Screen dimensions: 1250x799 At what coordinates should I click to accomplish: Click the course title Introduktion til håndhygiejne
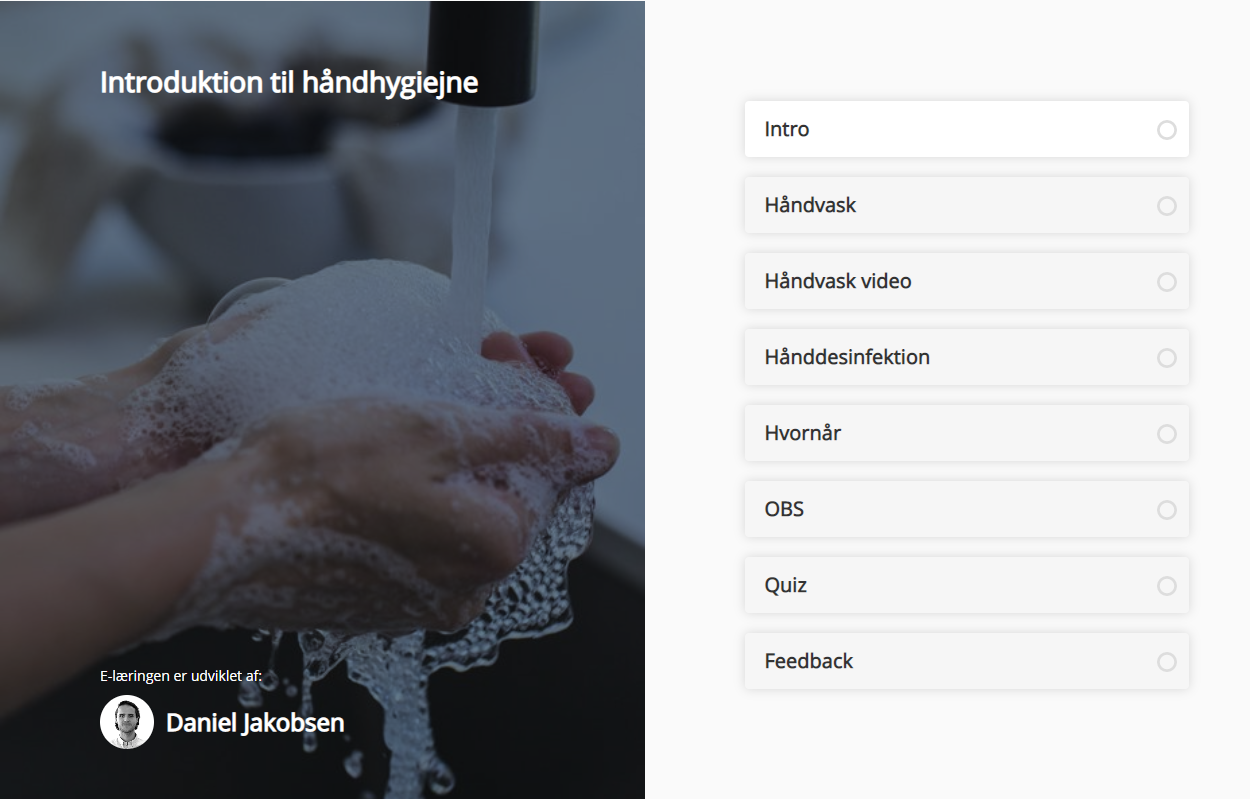click(289, 83)
